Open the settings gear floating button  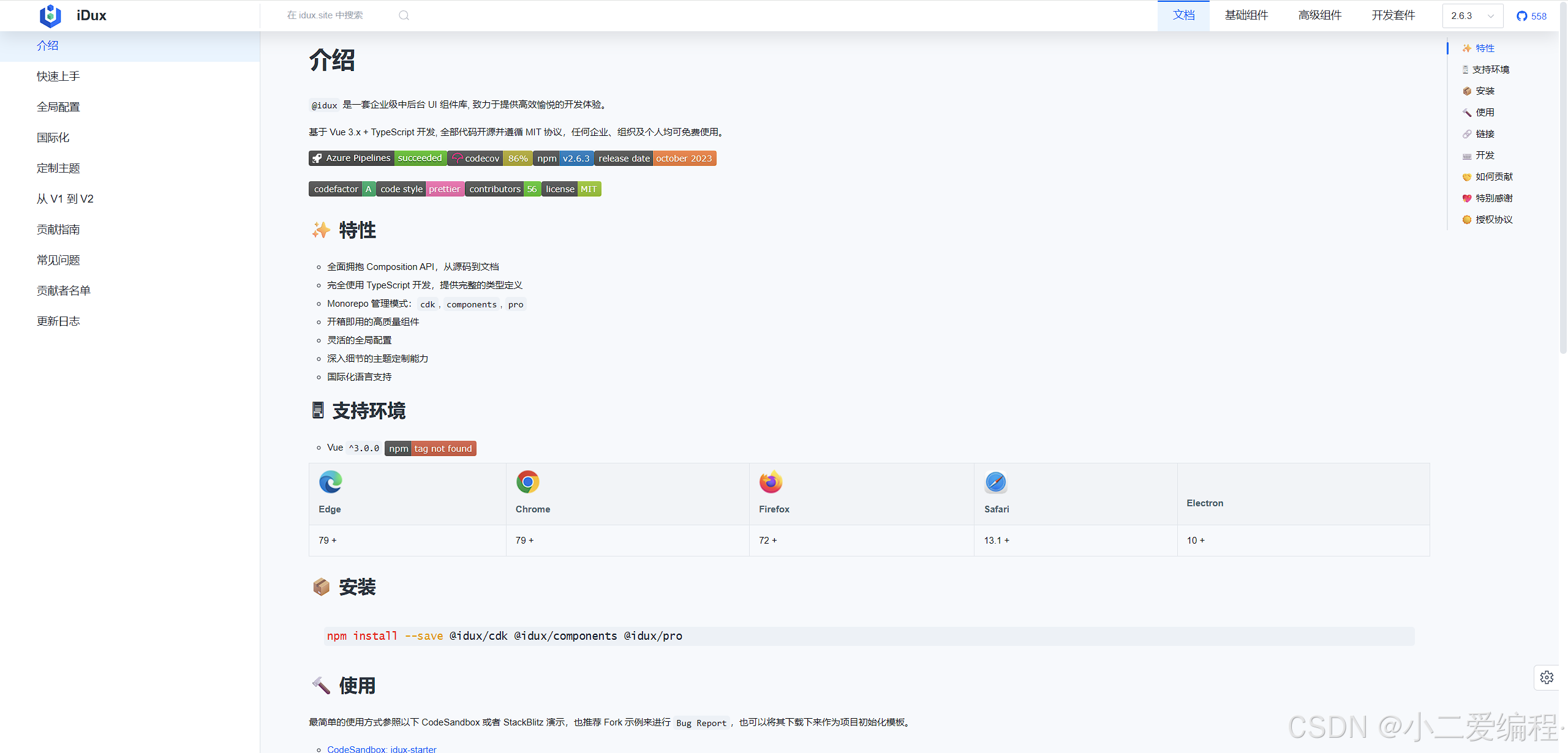coord(1547,678)
